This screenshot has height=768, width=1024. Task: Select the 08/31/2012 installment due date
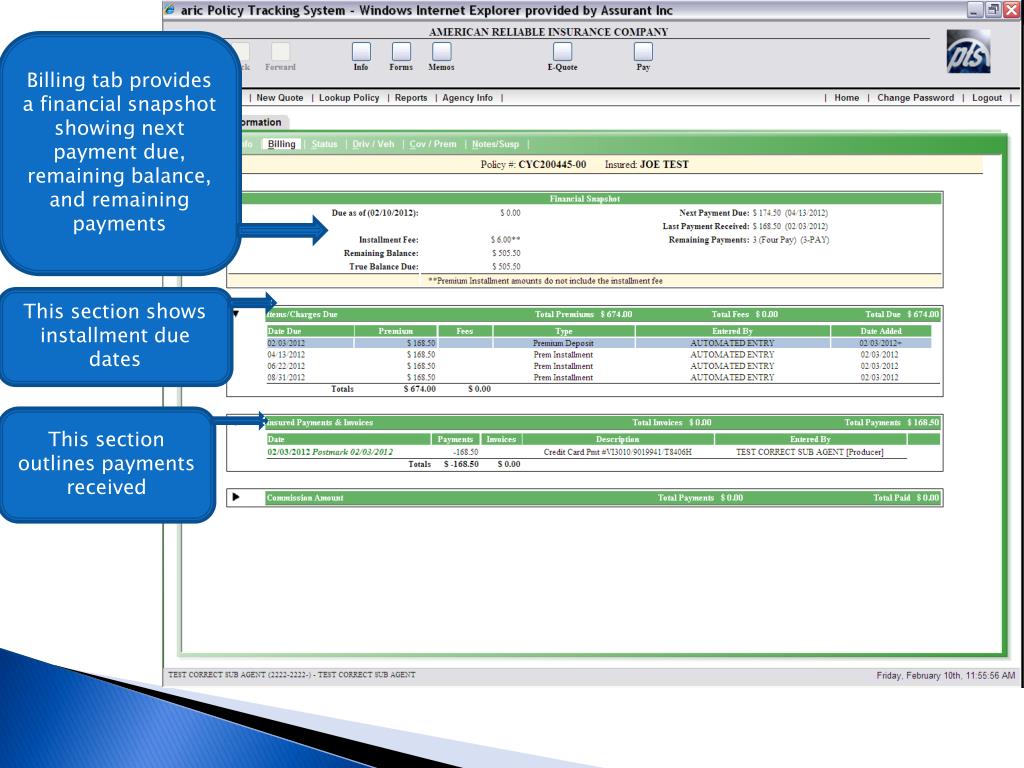(x=286, y=377)
